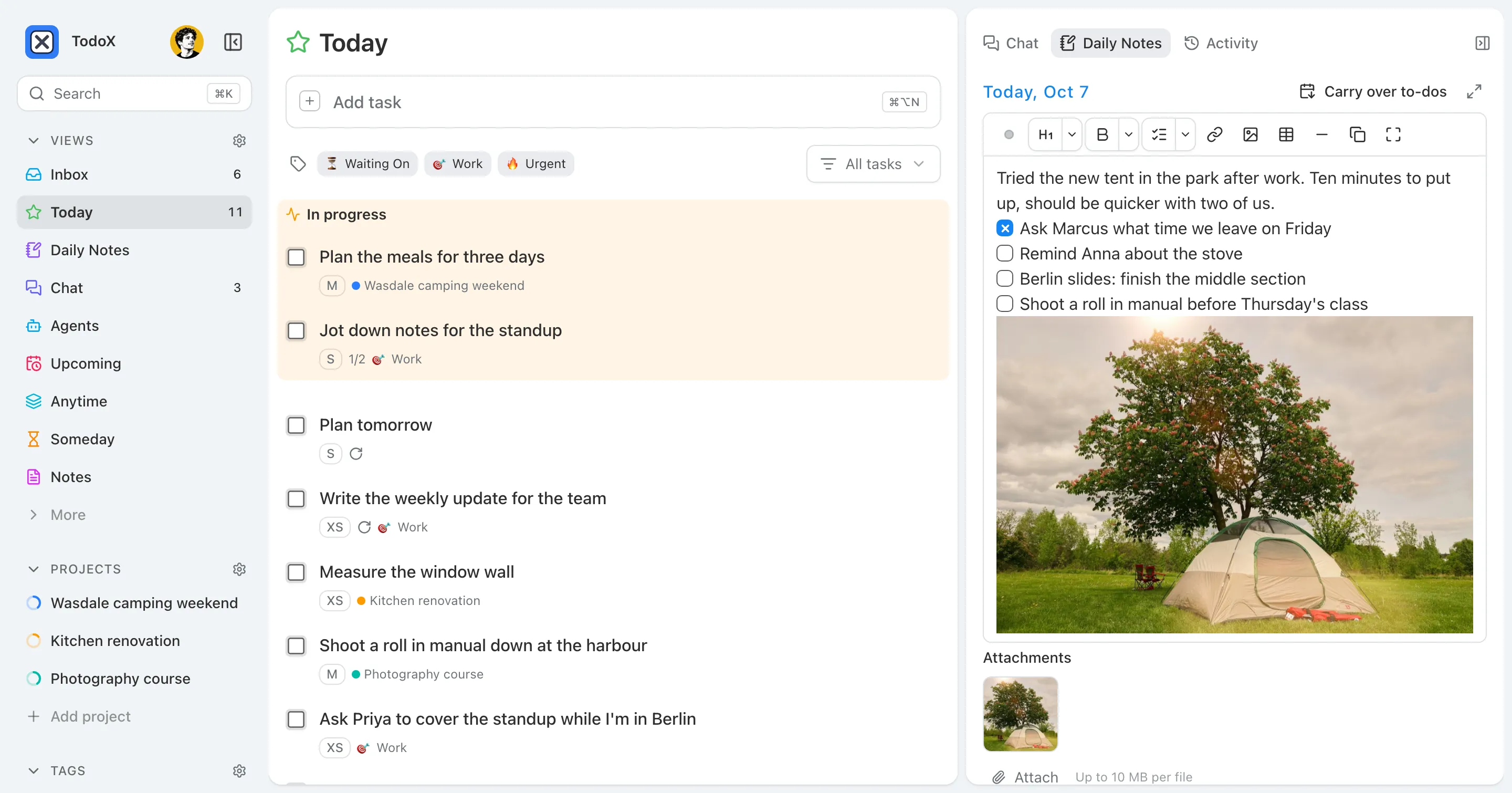Open Projects section settings gear

239,569
